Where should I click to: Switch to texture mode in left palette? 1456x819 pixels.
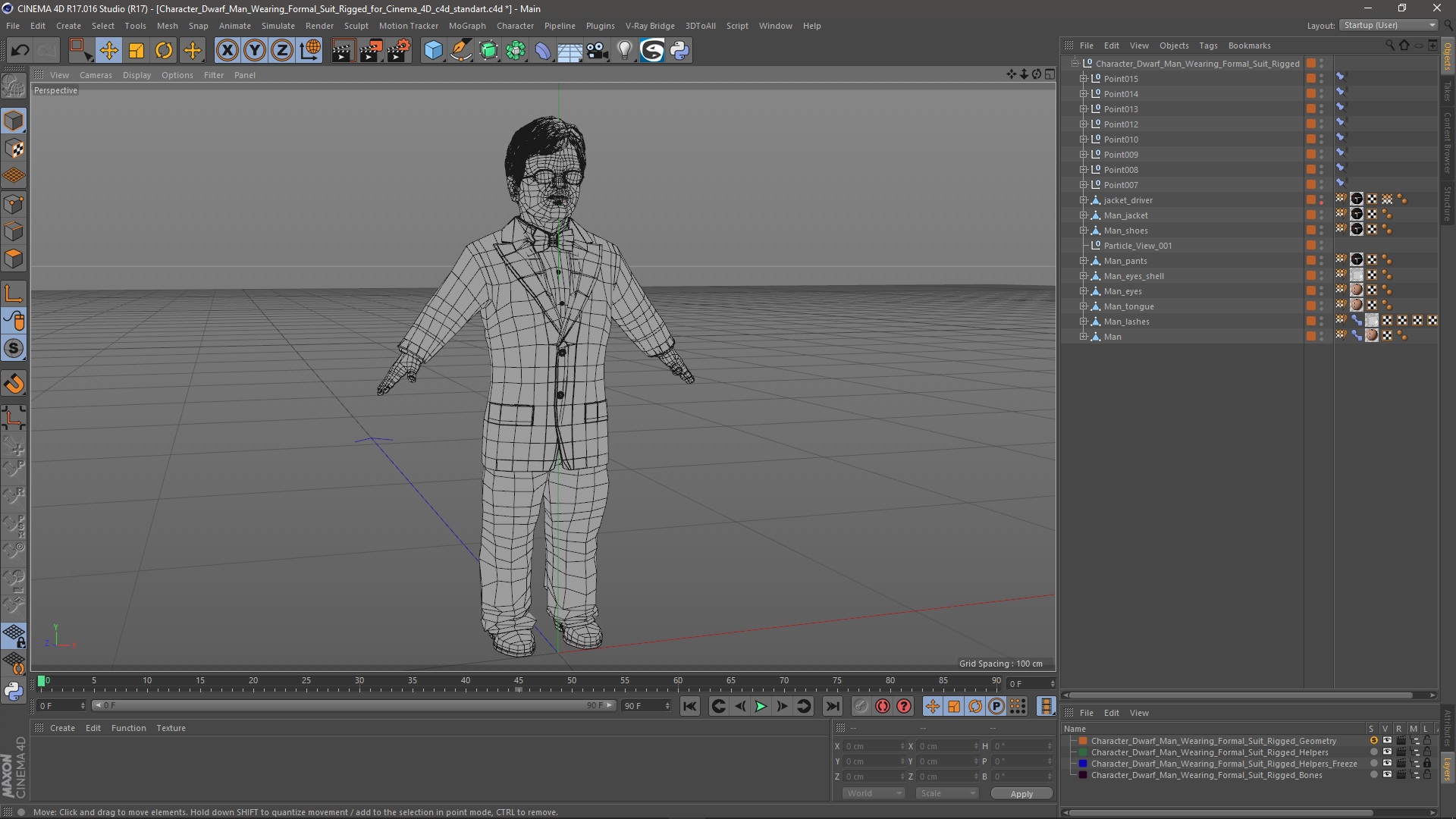pos(14,149)
